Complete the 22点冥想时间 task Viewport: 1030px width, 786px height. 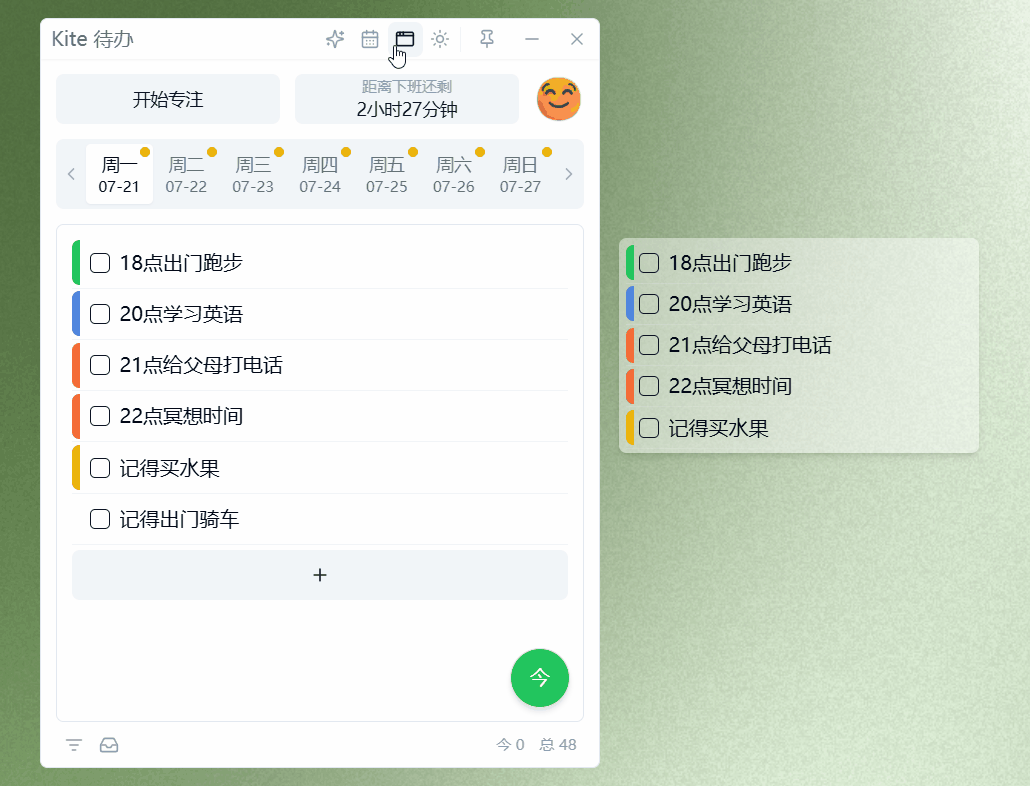click(x=99, y=416)
